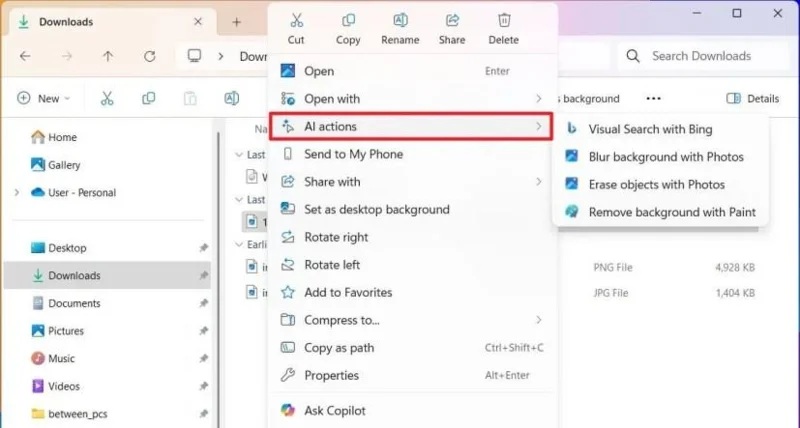Viewport: 800px width, 428px height.
Task: Click toolbar Cut scissors icon
Action: [x=107, y=98]
